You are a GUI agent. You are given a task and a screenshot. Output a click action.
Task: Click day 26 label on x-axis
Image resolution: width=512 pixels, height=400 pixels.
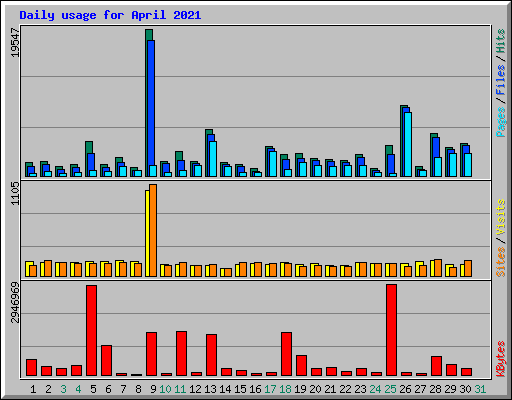(405, 389)
